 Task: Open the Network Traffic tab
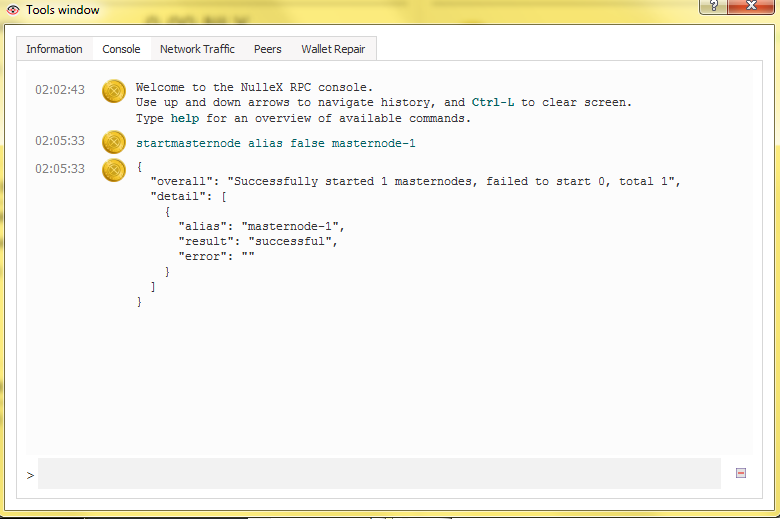197,49
